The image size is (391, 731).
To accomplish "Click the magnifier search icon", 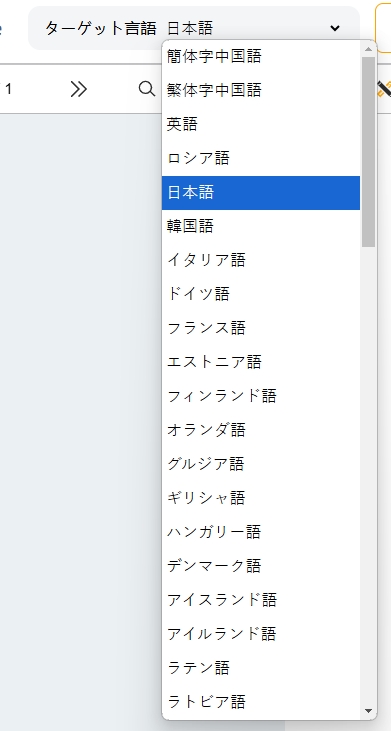I will click(147, 88).
